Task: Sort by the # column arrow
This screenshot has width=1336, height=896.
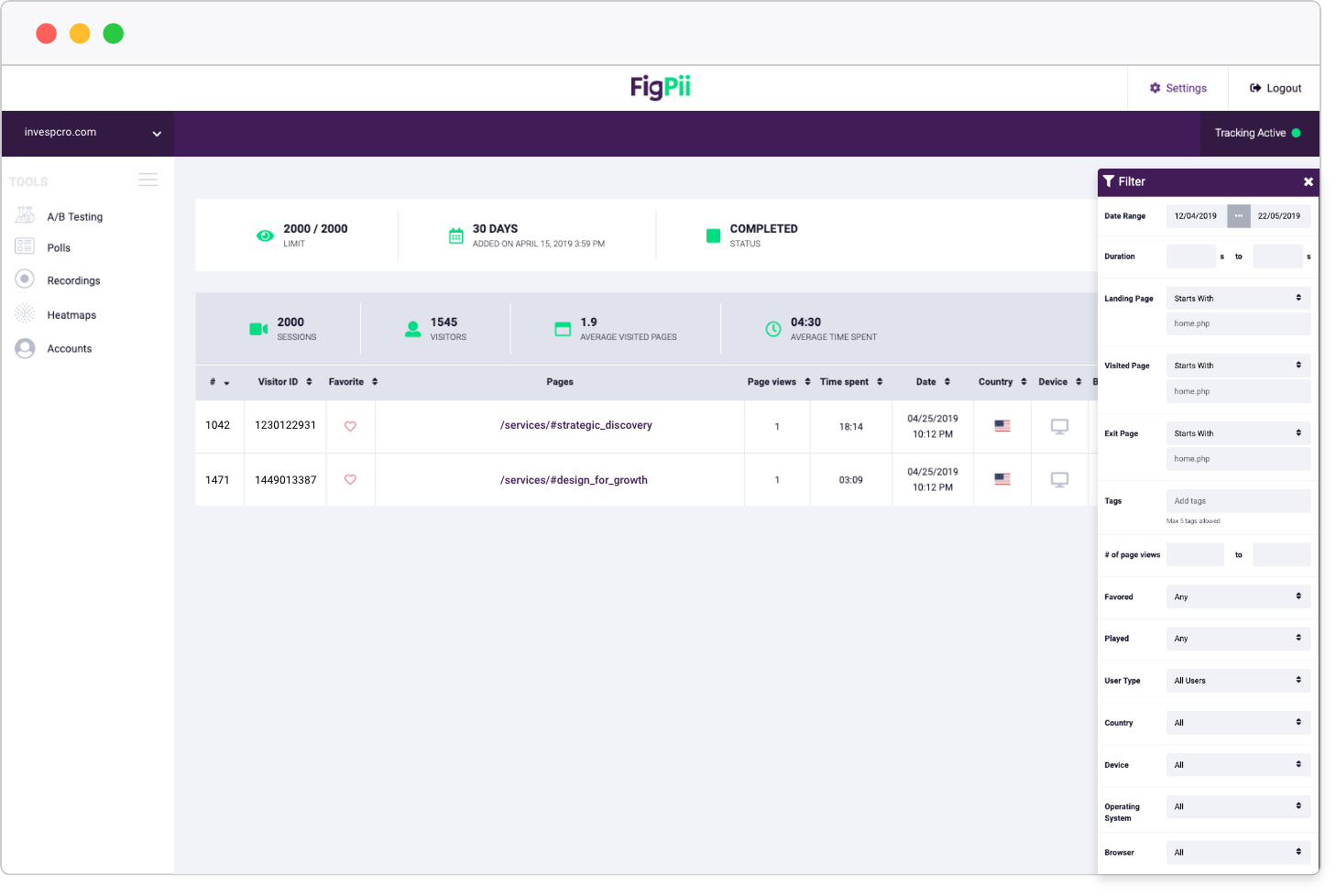Action: pos(226,383)
